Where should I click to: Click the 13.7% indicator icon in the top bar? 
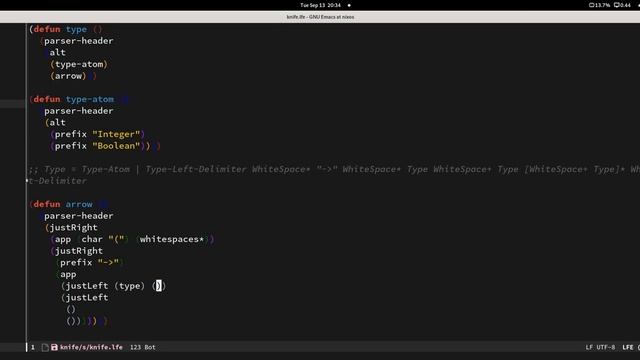tap(591, 5)
